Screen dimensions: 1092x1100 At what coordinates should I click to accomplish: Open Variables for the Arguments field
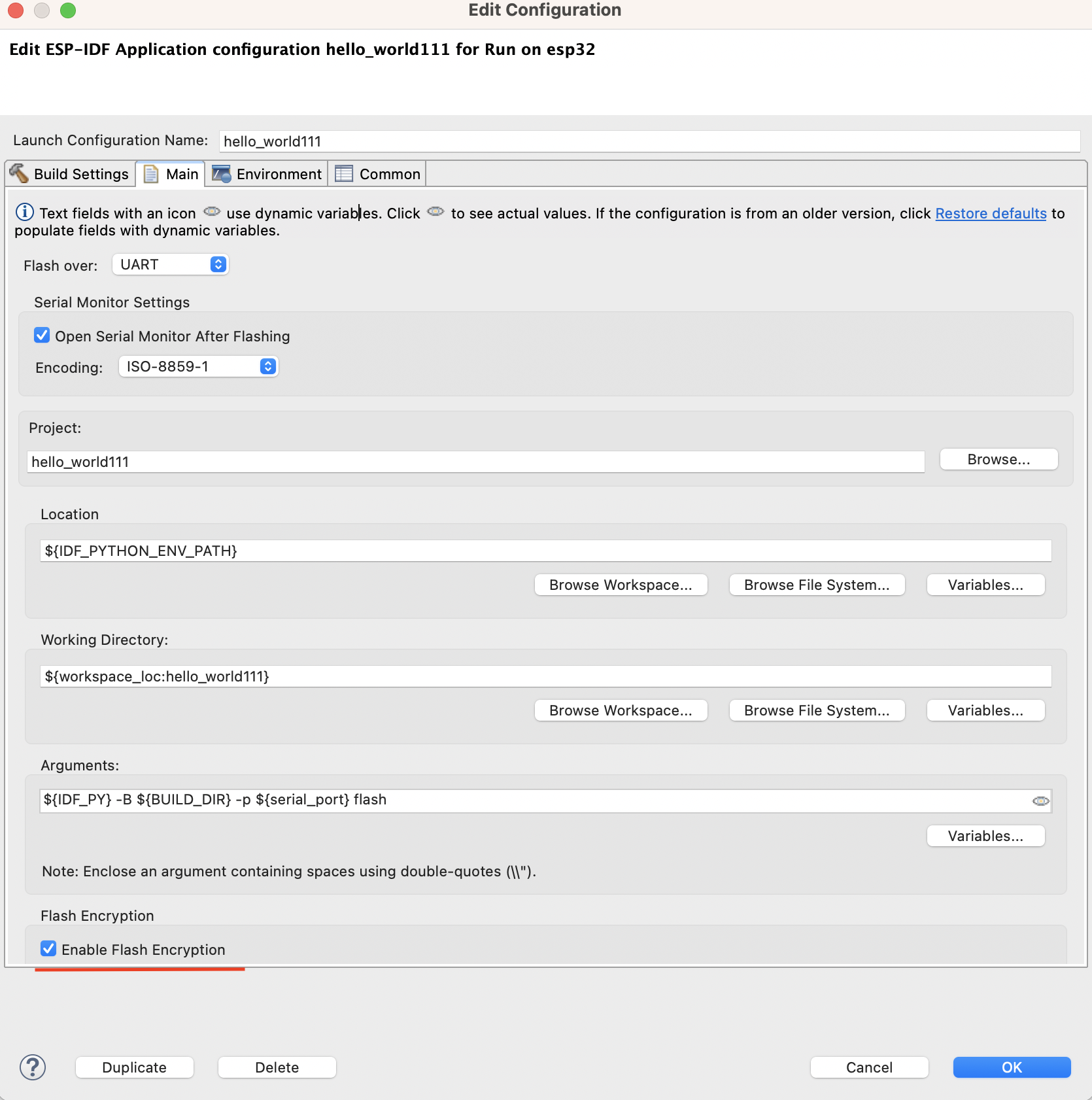click(x=985, y=836)
